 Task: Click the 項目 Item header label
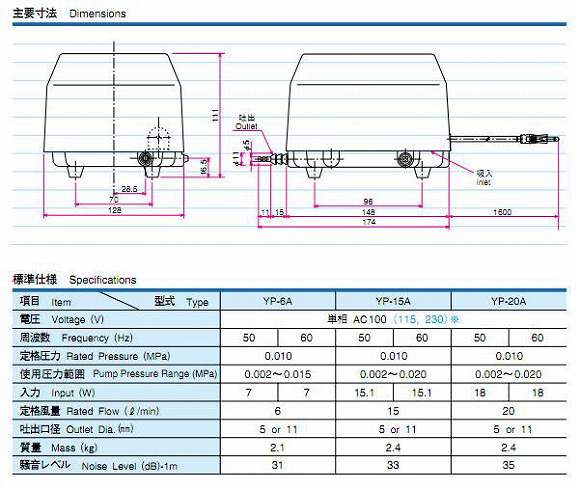tap(45, 301)
